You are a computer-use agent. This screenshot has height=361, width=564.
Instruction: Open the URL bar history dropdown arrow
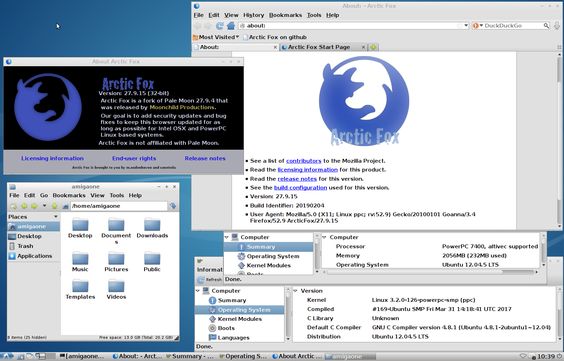466,26
